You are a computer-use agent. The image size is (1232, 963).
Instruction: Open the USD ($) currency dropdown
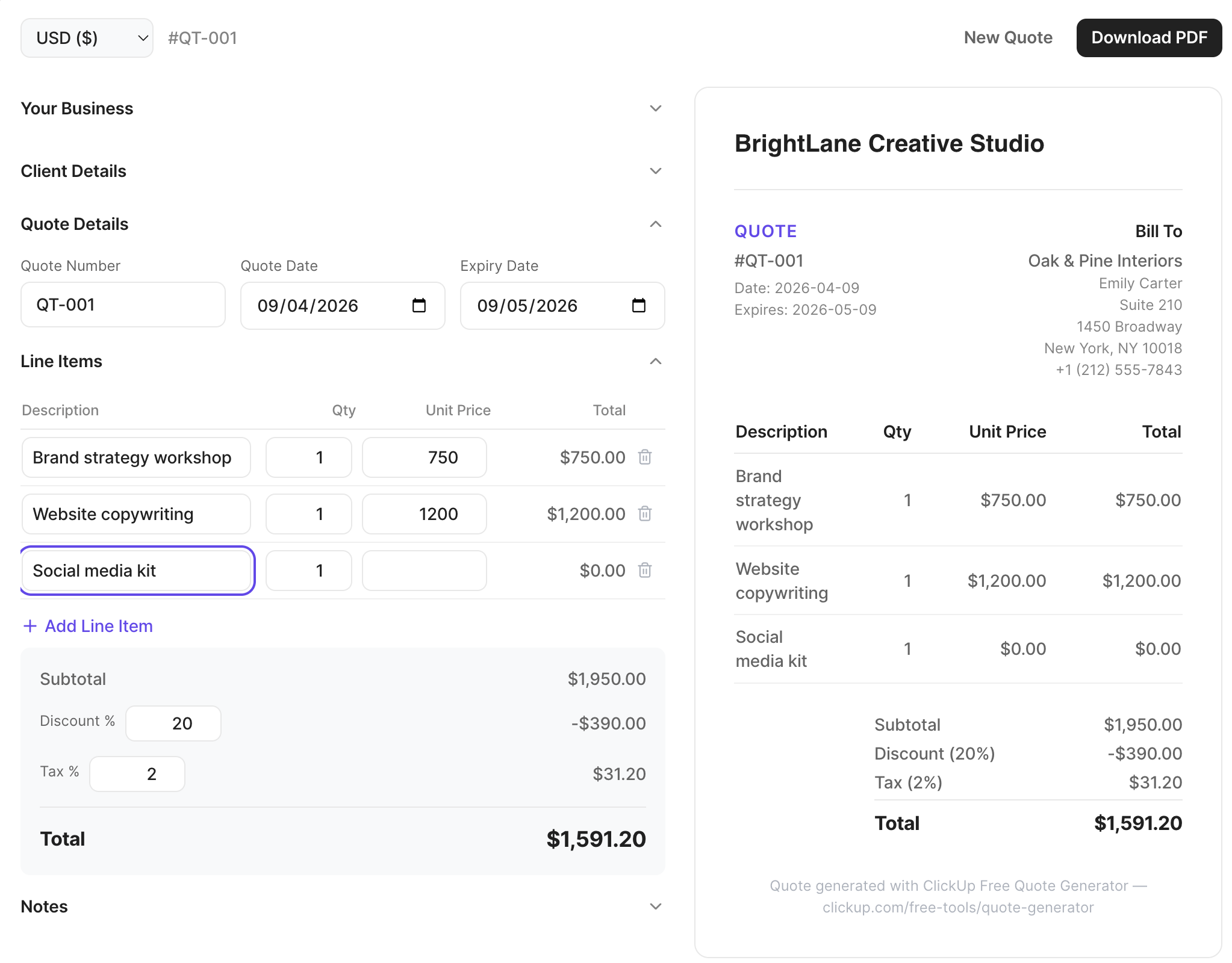87,38
